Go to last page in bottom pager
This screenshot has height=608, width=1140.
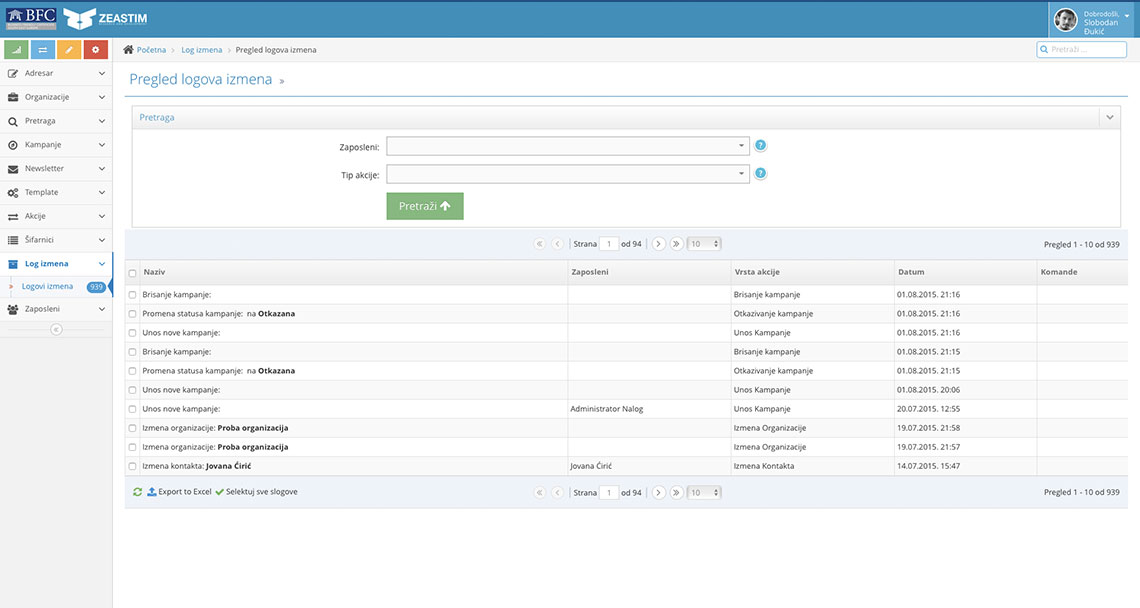[676, 492]
